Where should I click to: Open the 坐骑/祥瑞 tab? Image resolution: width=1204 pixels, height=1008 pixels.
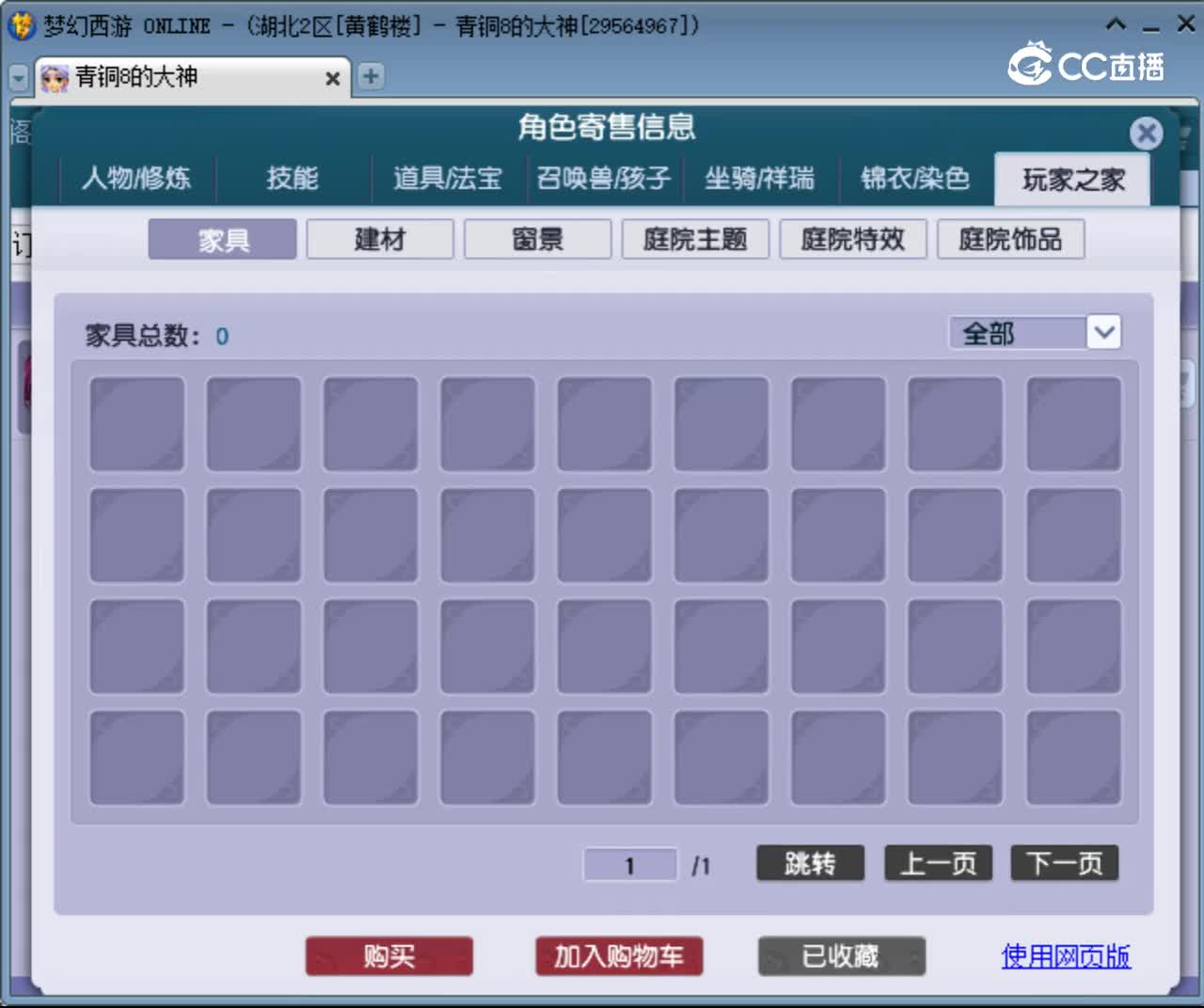click(760, 179)
